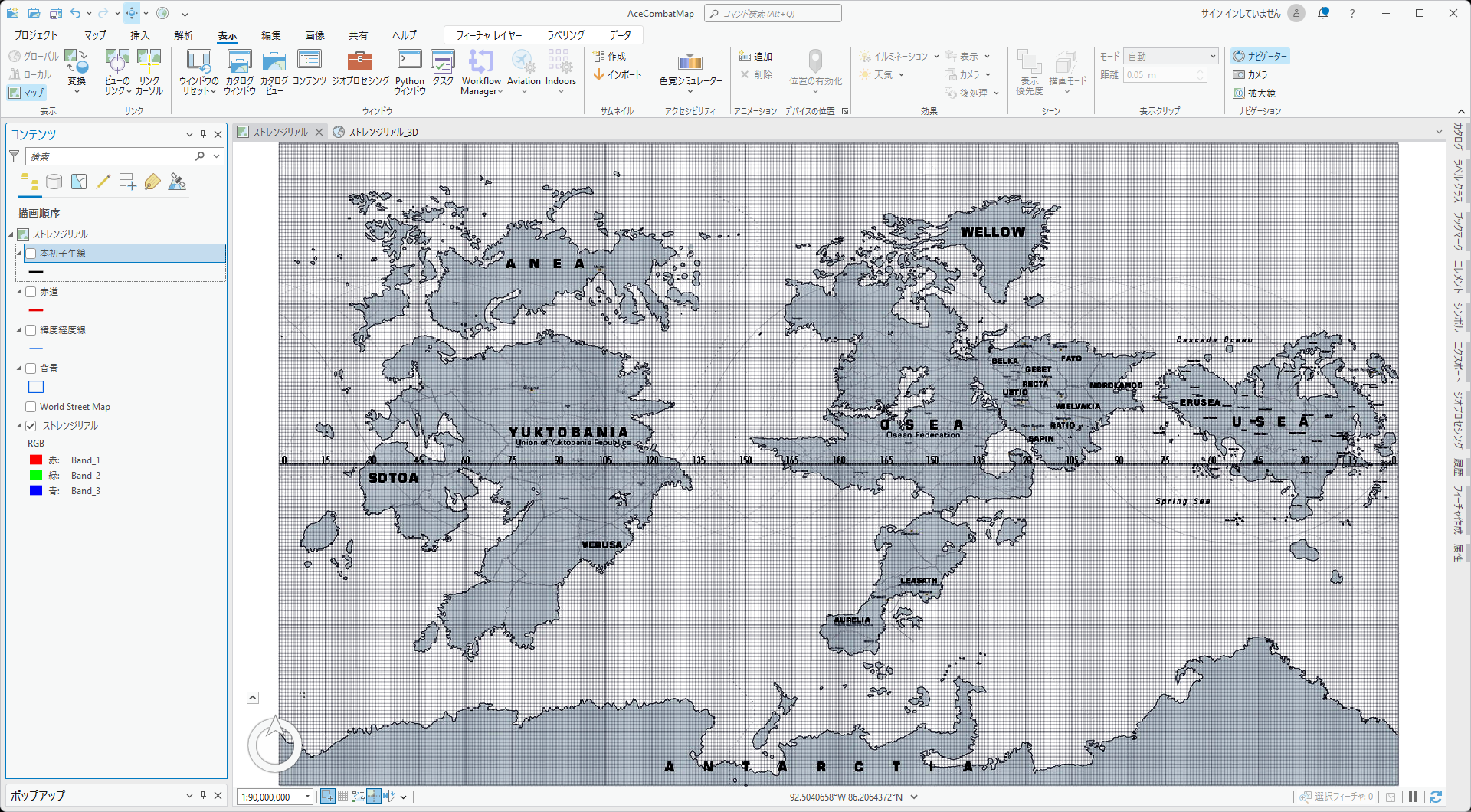Undo the last action
Image resolution: width=1471 pixels, height=812 pixels.
click(75, 13)
